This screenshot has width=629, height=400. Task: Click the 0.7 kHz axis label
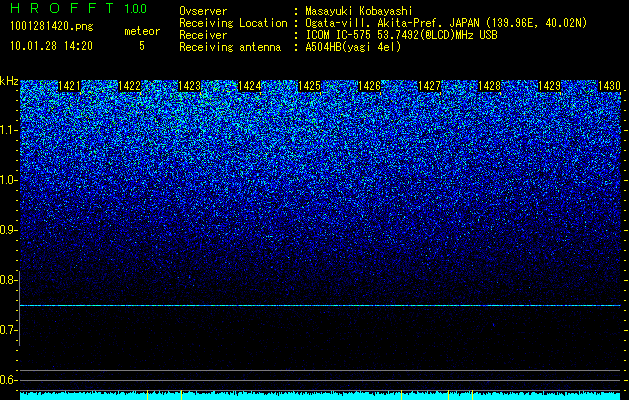[8, 330]
